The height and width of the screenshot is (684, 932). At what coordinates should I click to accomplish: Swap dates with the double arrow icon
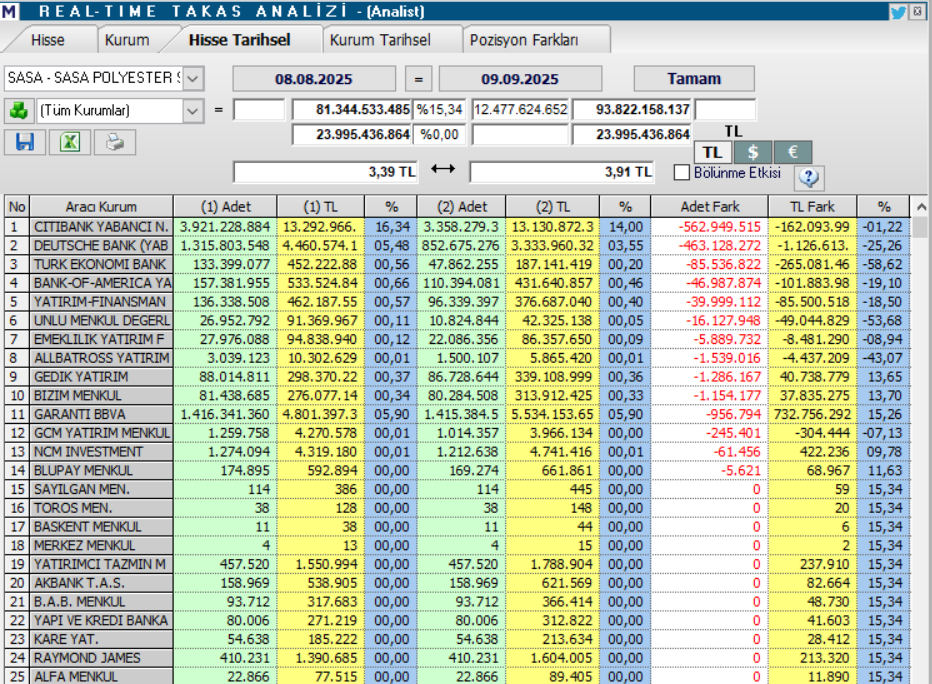click(443, 169)
